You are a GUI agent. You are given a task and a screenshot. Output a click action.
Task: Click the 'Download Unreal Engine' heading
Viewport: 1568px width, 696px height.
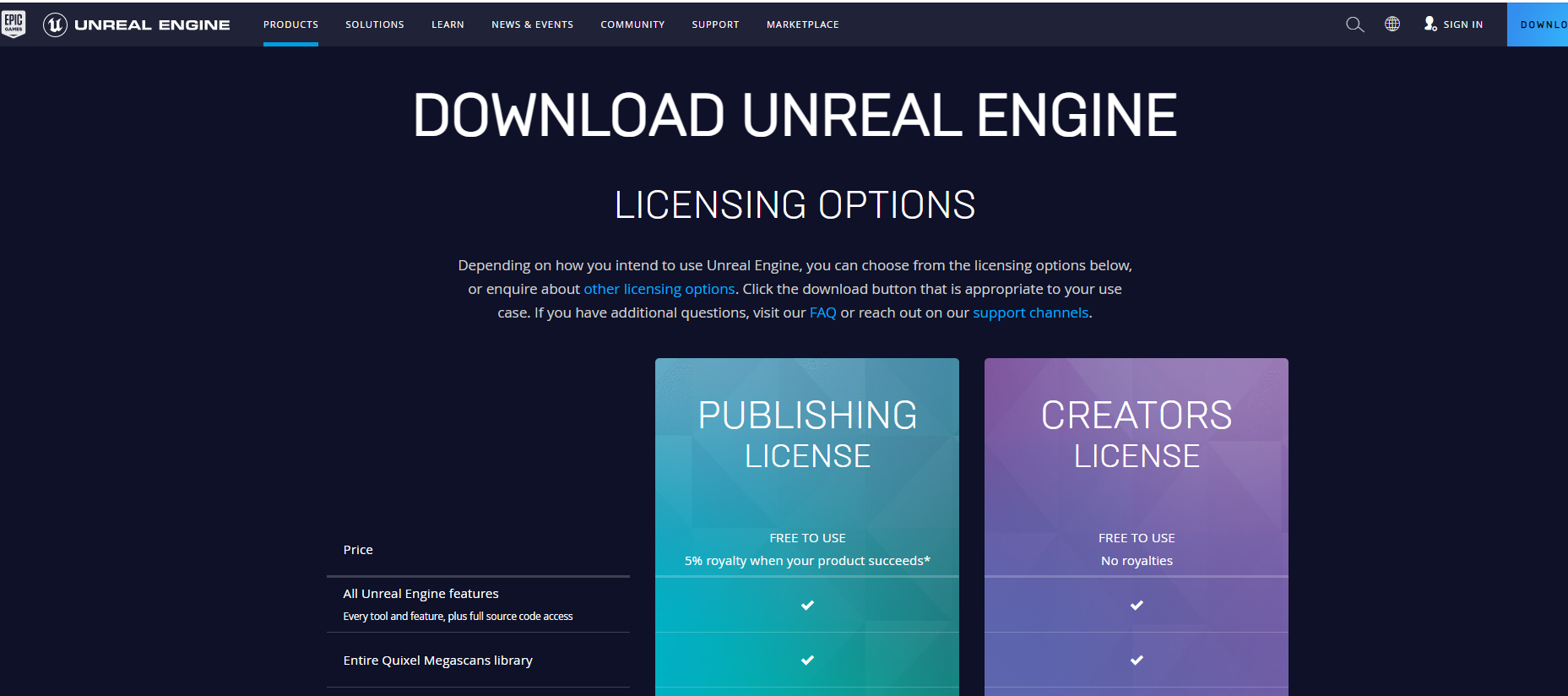click(x=795, y=116)
